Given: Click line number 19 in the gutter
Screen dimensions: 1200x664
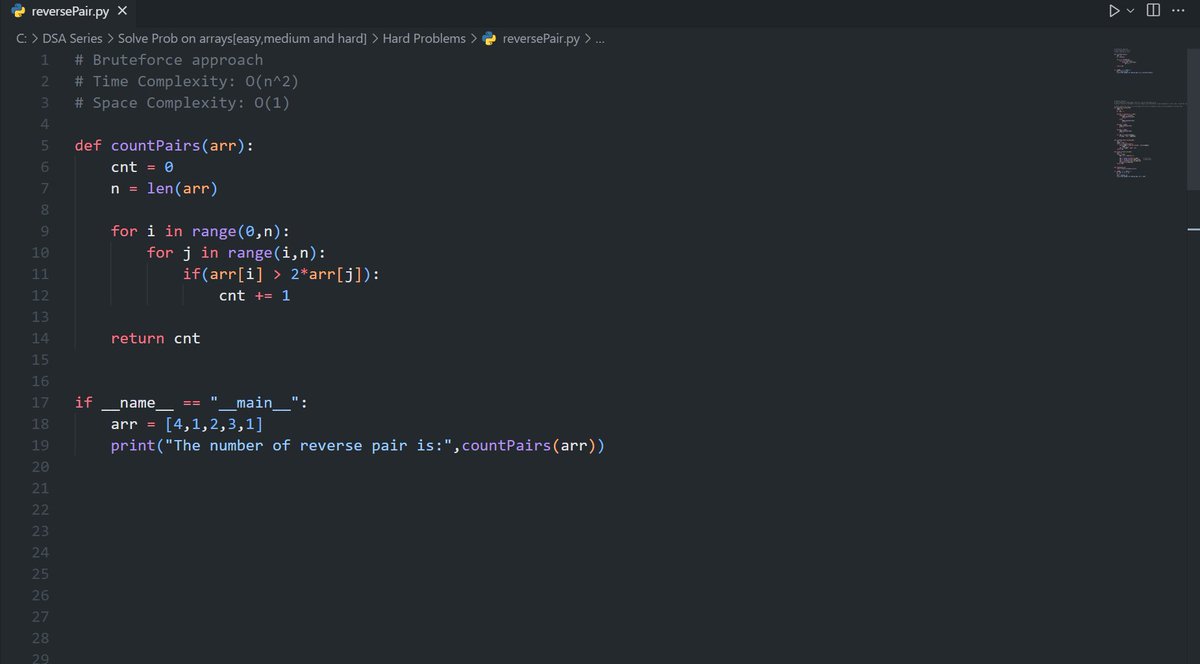Looking at the screenshot, I should point(40,445).
